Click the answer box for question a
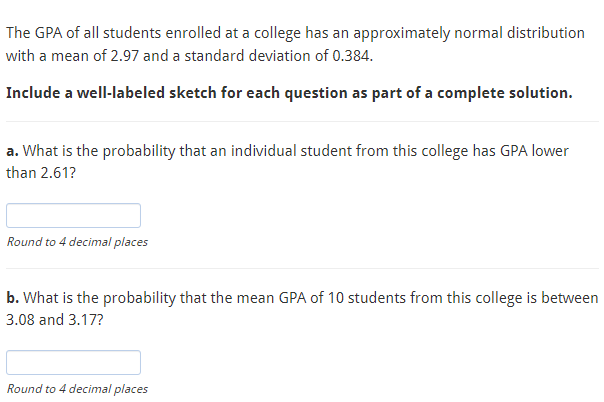This screenshot has width=604, height=402. [x=73, y=216]
